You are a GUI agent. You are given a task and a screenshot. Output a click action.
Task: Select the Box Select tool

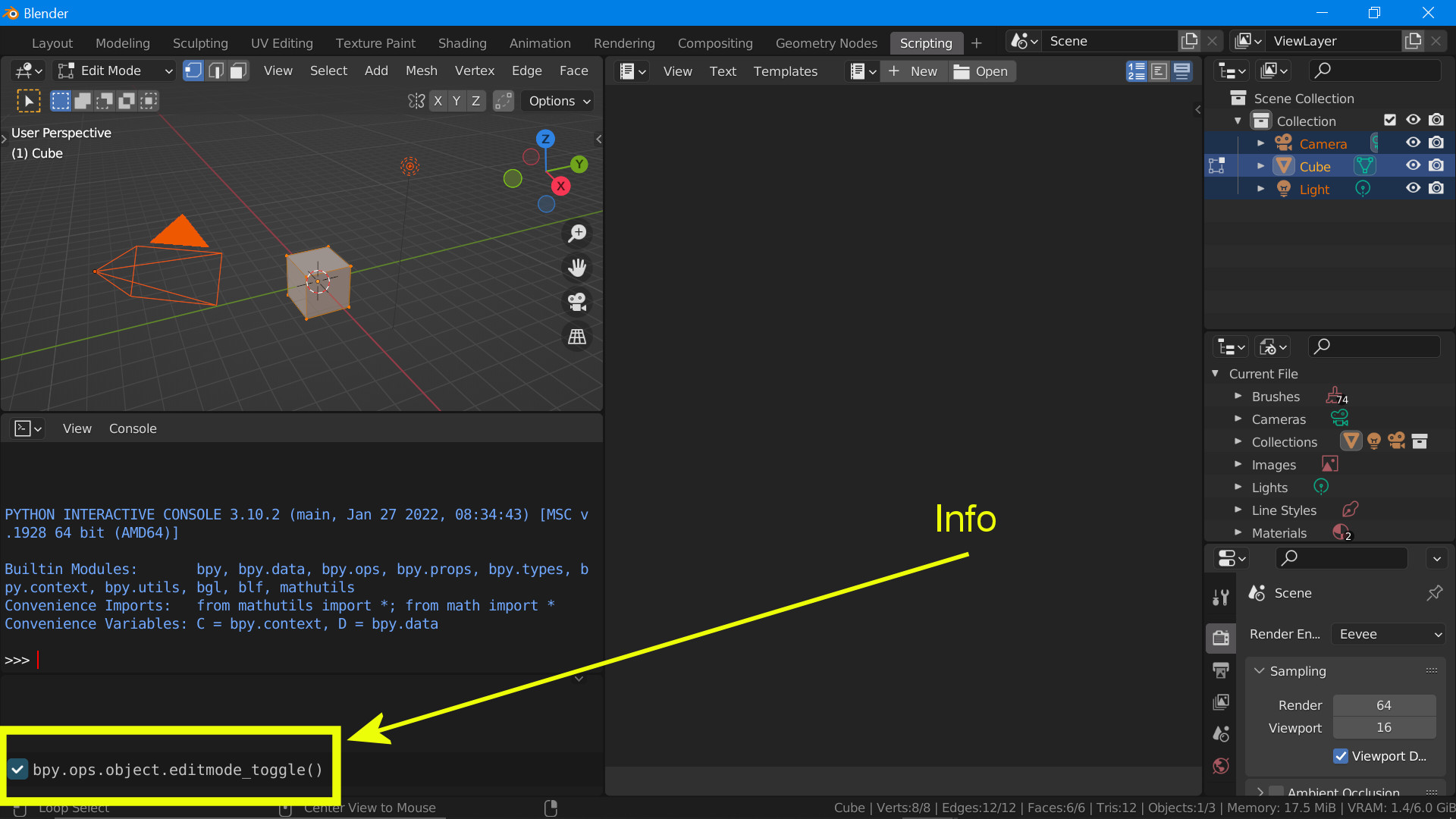pos(61,100)
